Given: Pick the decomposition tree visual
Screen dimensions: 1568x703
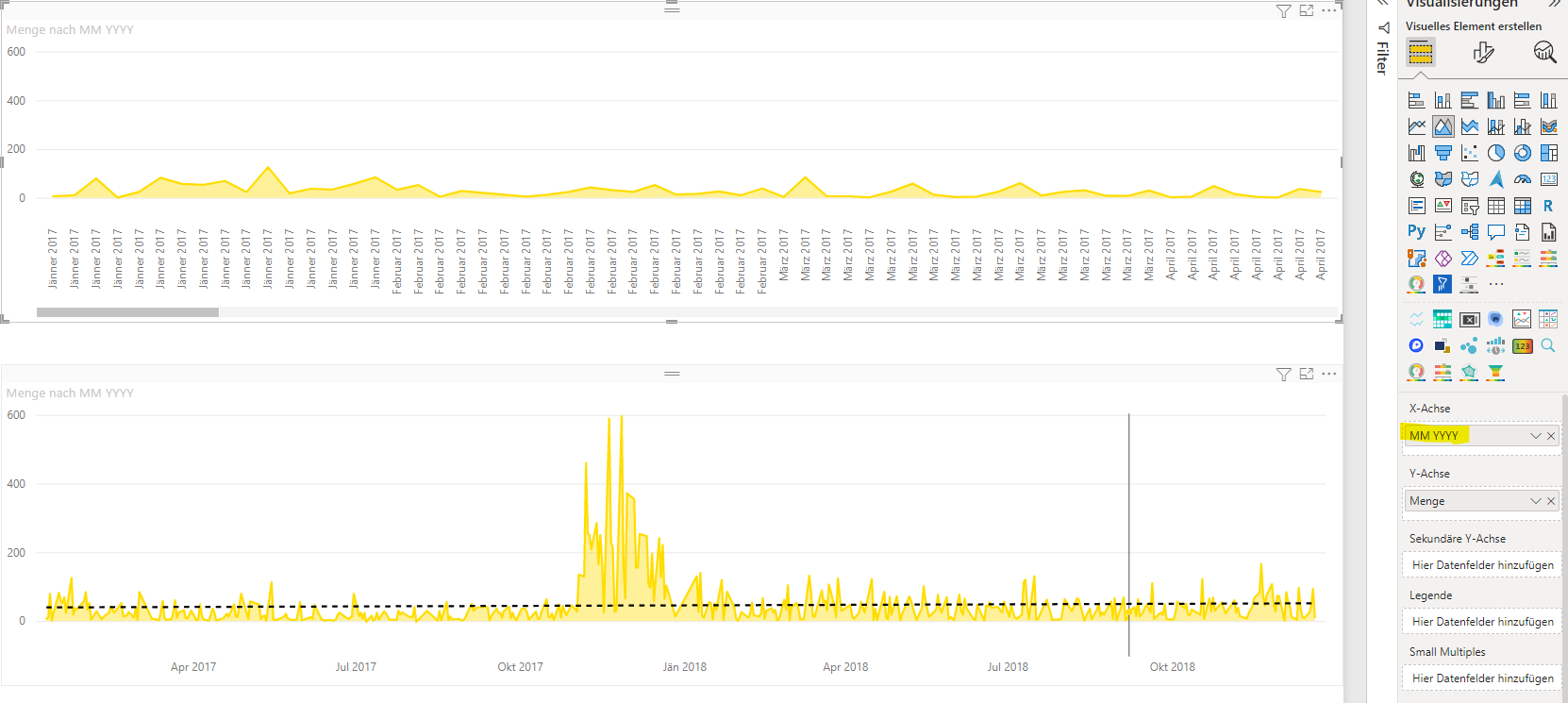Looking at the screenshot, I should coord(1470,232).
